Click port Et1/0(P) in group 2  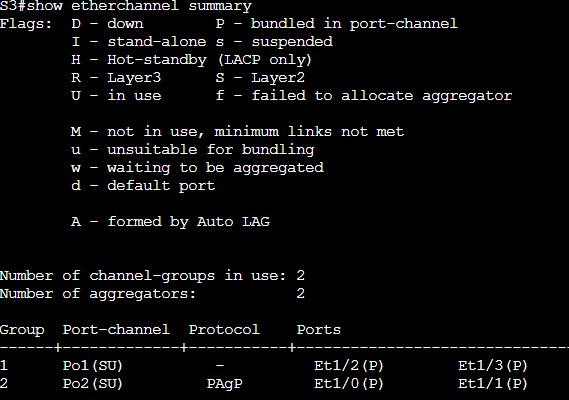click(348, 384)
